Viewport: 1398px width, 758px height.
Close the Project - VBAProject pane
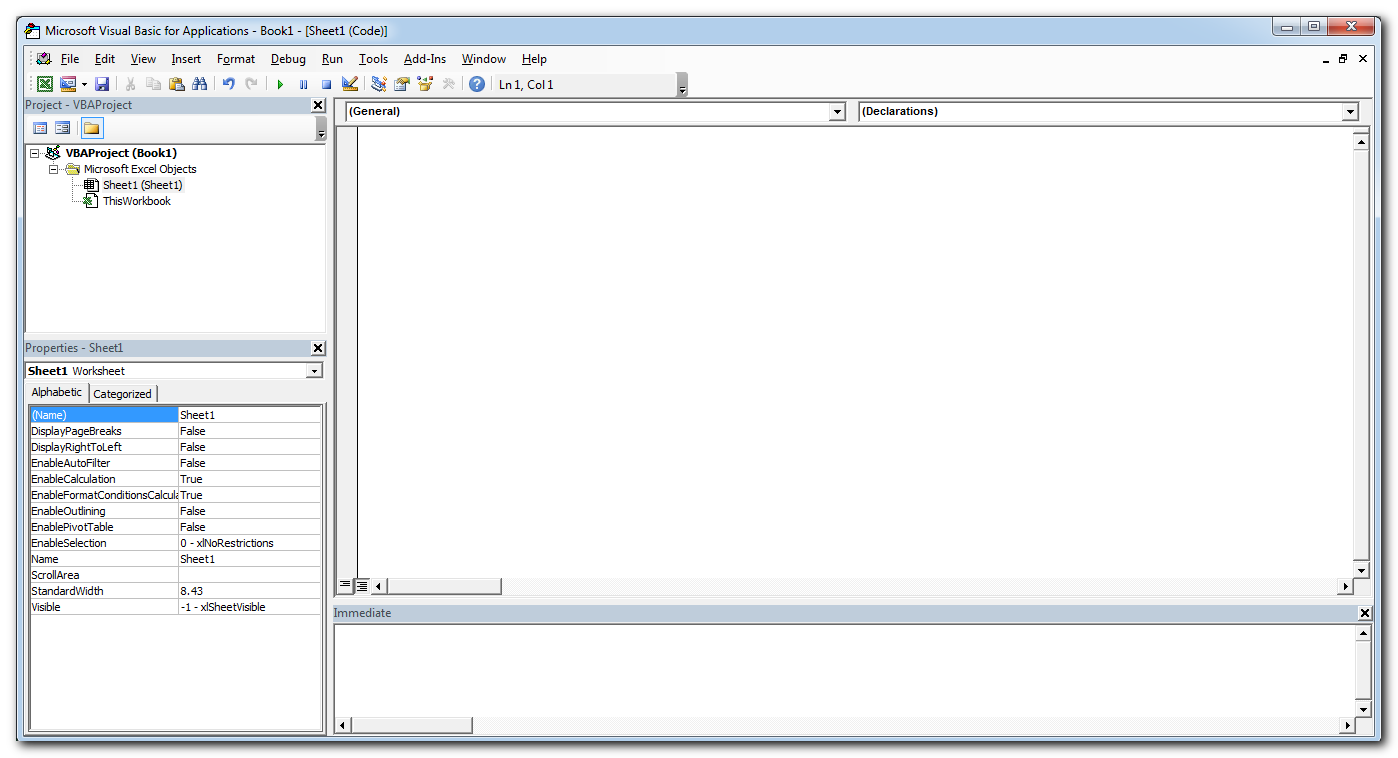click(x=318, y=105)
